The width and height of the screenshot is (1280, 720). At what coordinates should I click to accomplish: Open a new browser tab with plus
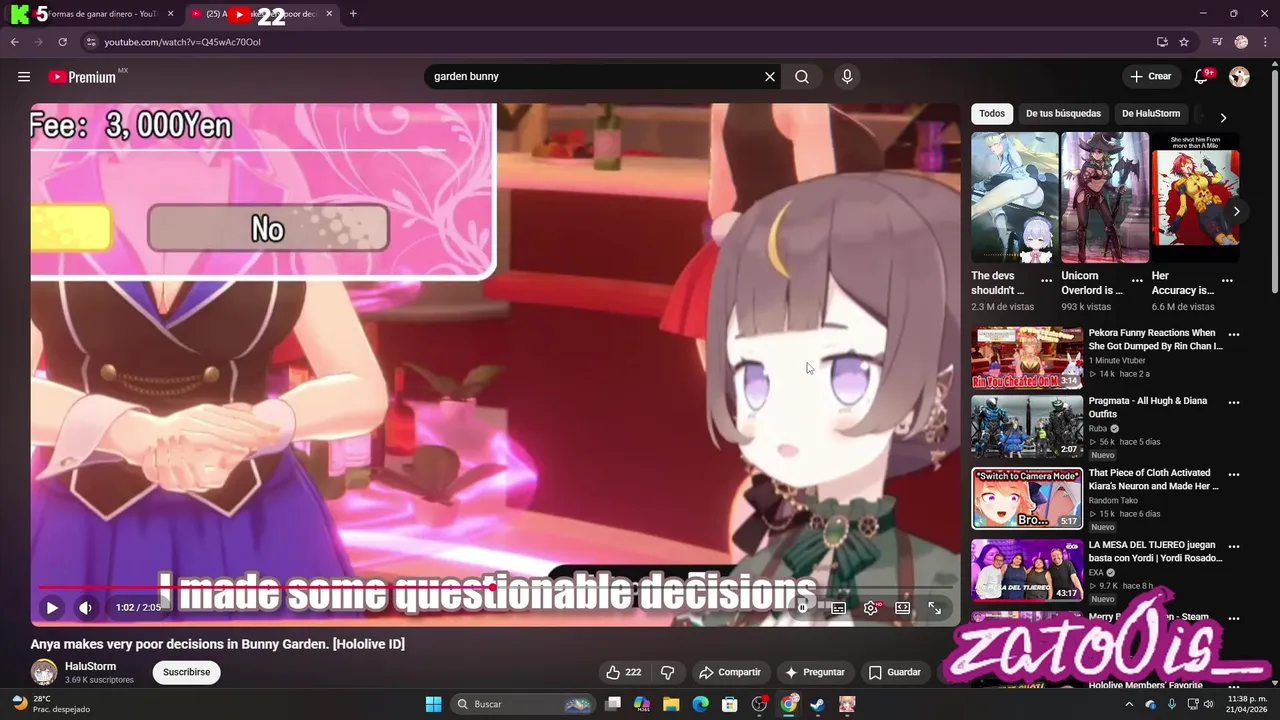(353, 14)
